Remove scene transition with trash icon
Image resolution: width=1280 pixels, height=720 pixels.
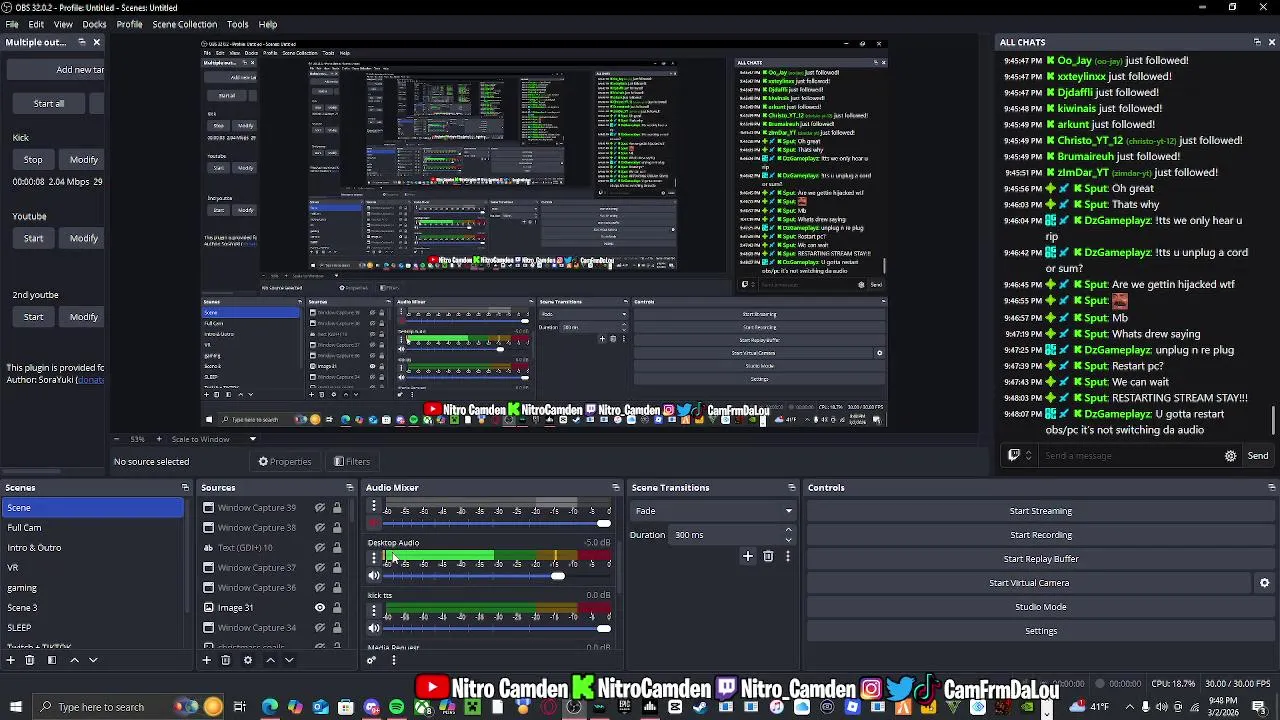coord(768,556)
